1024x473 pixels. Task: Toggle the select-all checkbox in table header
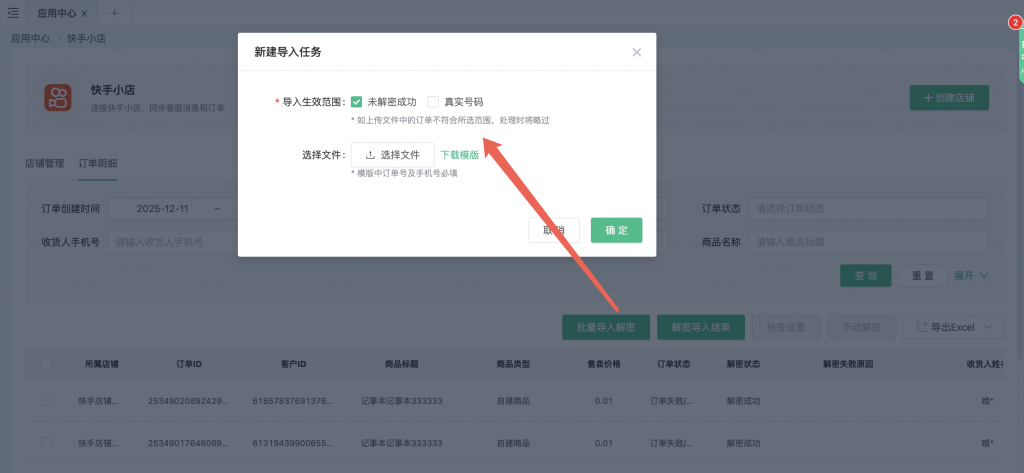[x=46, y=364]
